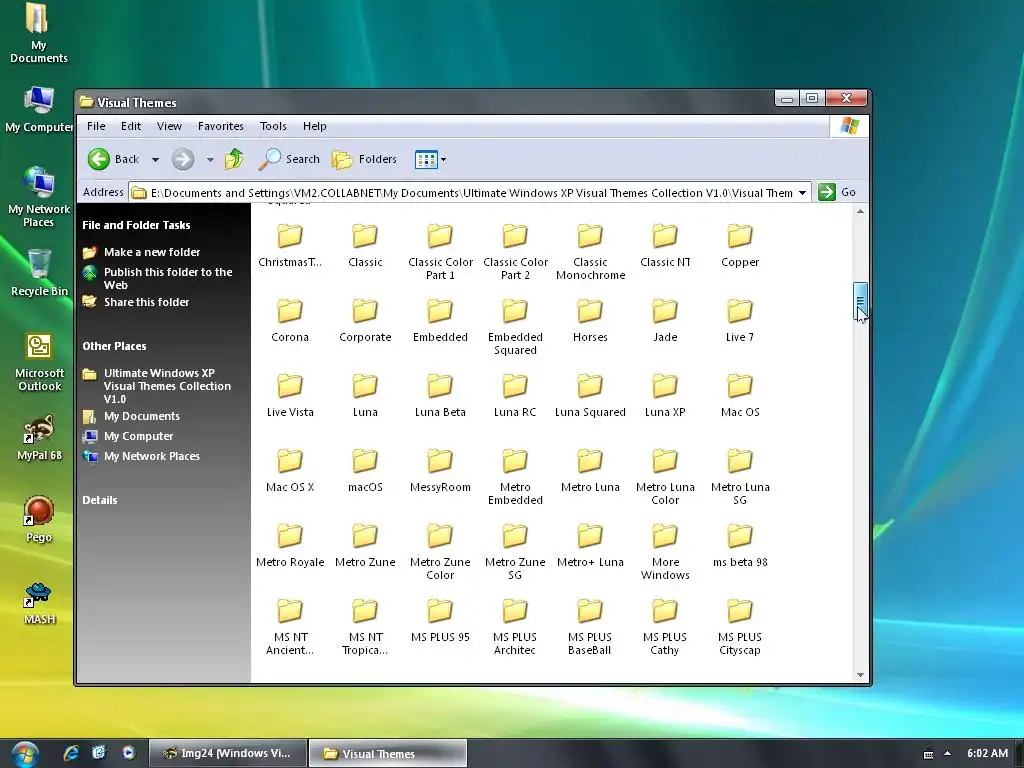The height and width of the screenshot is (768, 1024).
Task: Open Recycle Bin desktop icon
Action: pyautogui.click(x=39, y=273)
